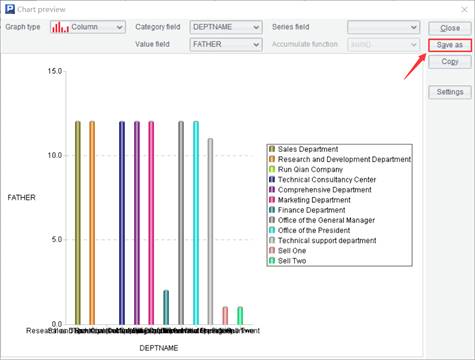
Task: Click the Close button in side panel
Action: pos(450,28)
